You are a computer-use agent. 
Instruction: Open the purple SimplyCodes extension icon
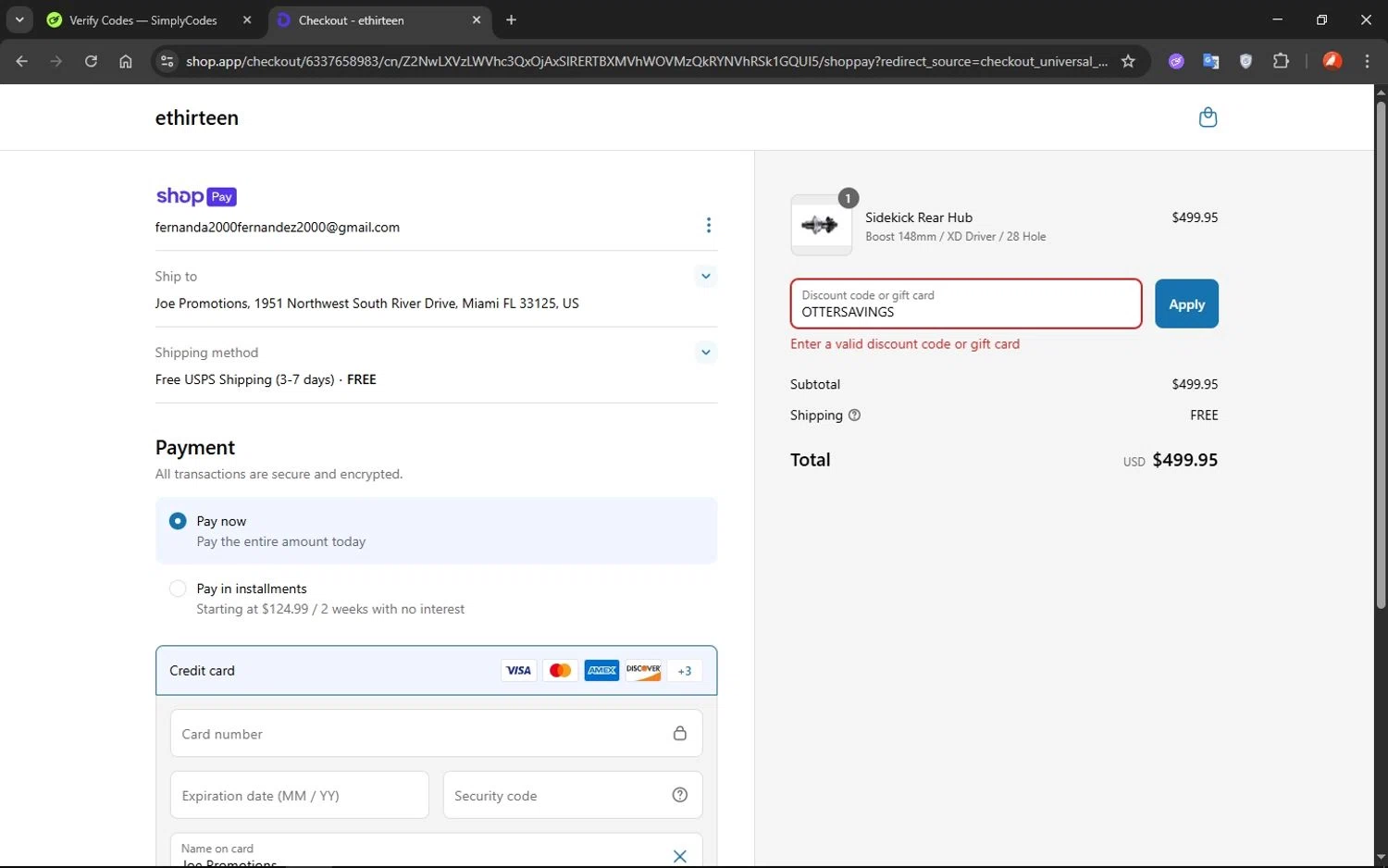pyautogui.click(x=1176, y=61)
